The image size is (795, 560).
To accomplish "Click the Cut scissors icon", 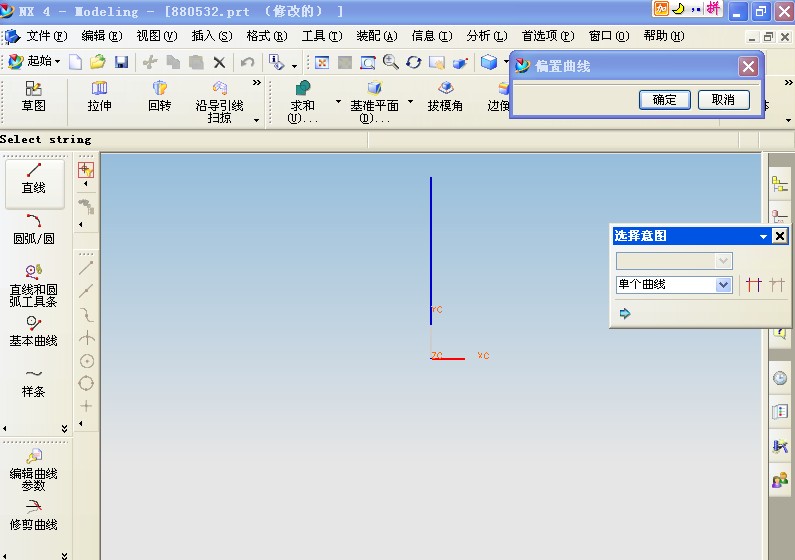I will (x=150, y=62).
